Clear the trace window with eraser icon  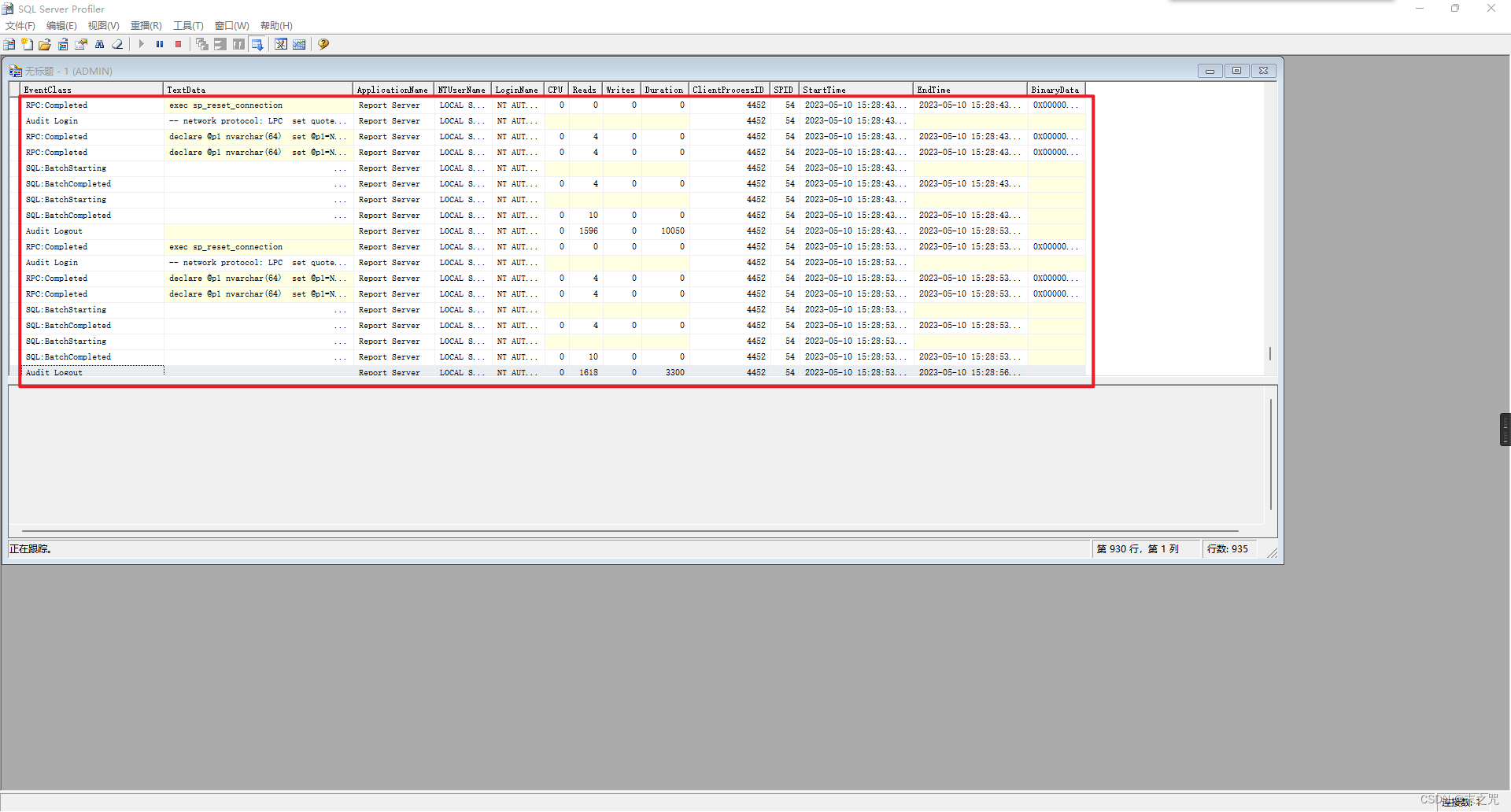[x=117, y=44]
